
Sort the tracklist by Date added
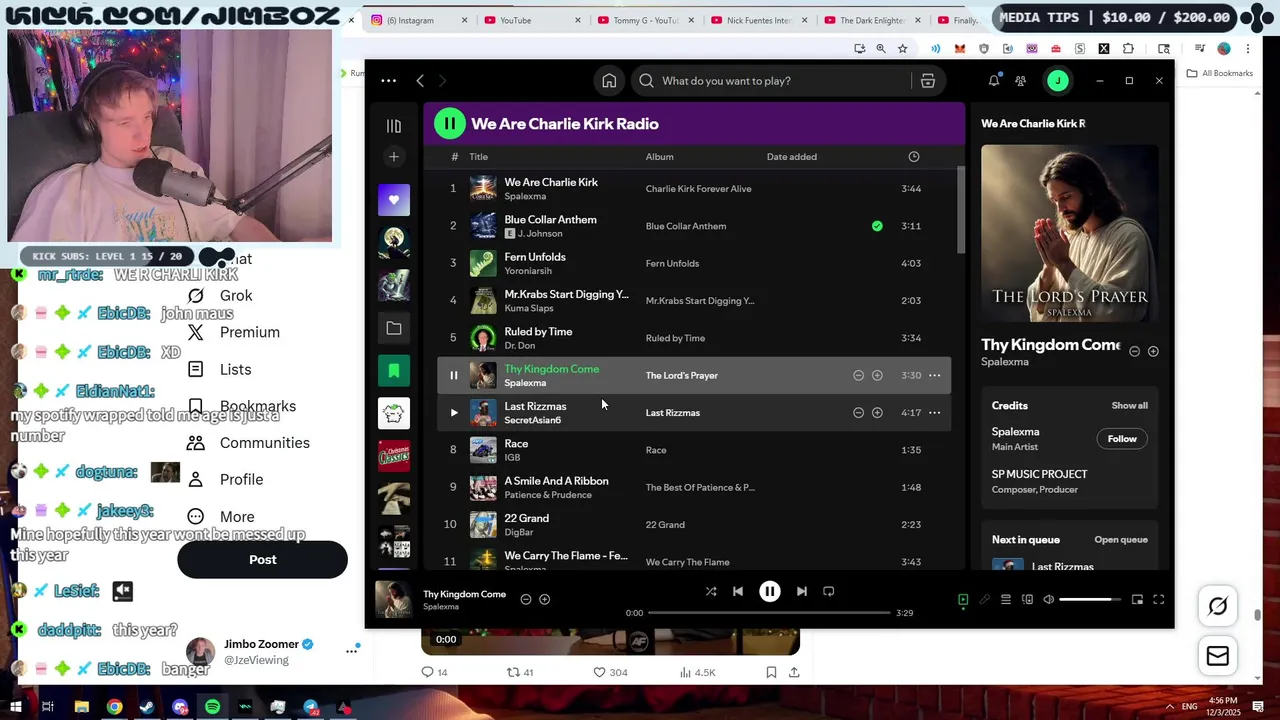tap(792, 157)
